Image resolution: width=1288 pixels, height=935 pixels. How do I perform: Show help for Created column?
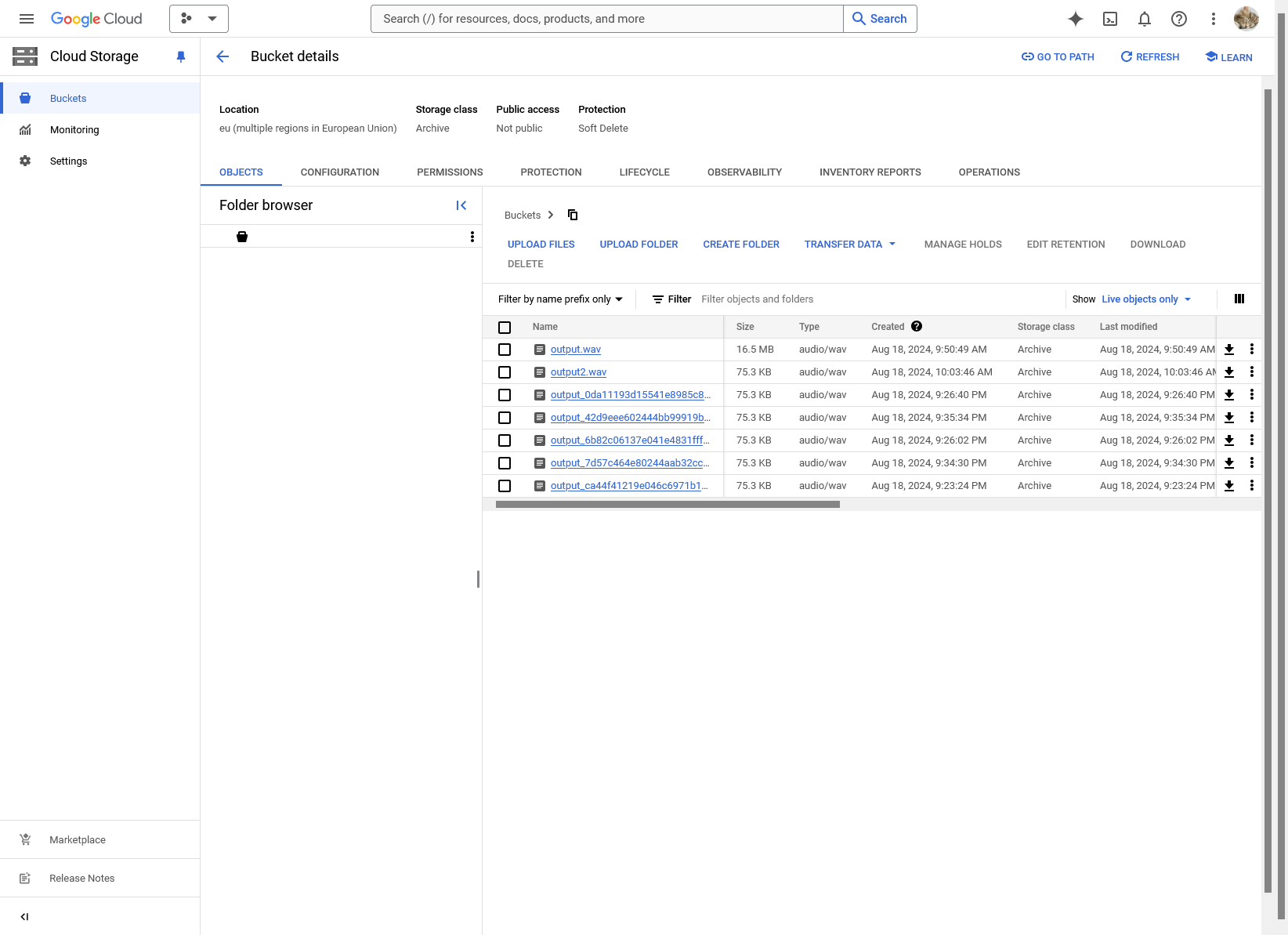[917, 327]
